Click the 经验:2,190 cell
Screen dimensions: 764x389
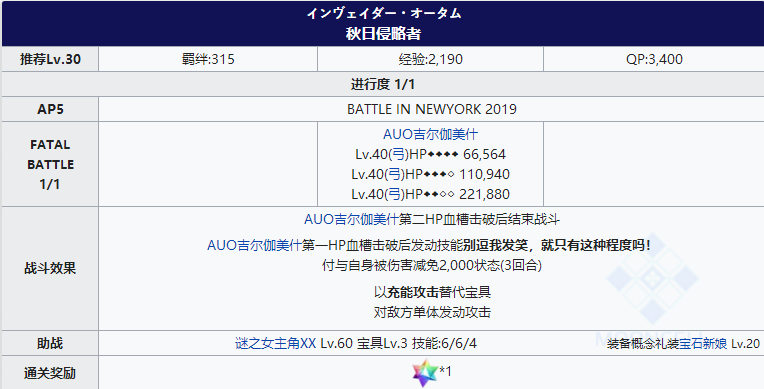(430, 59)
